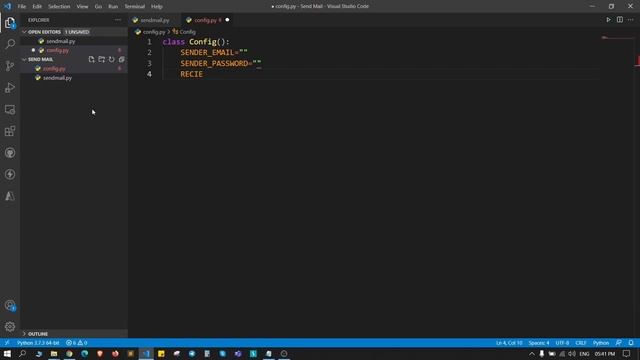Viewport: 640px width, 360px height.
Task: Click the remote window indicator in status bar
Action: (x=7, y=343)
